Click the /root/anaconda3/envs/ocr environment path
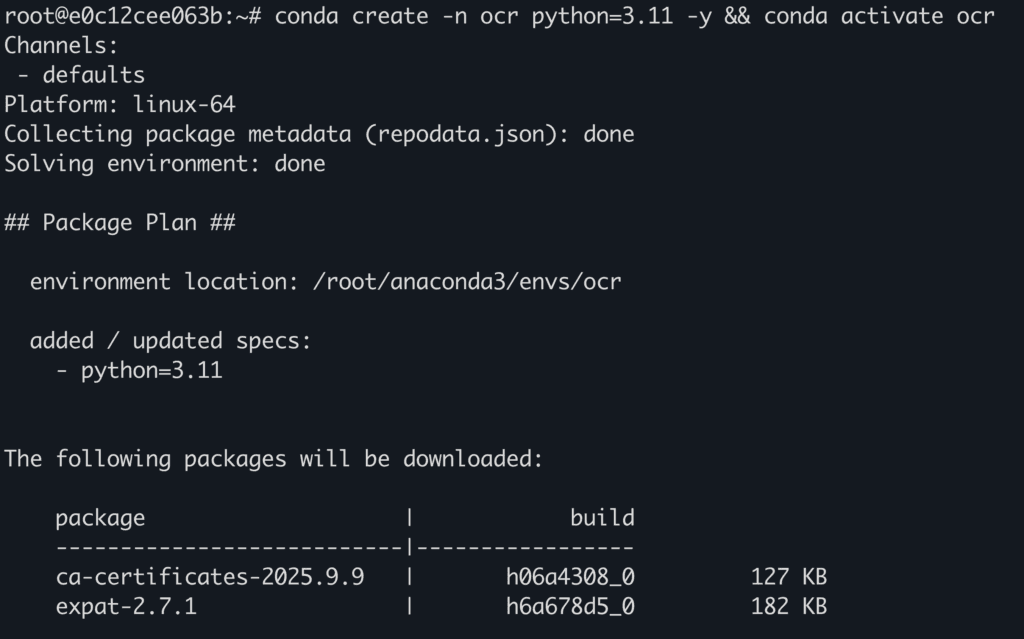This screenshot has height=639, width=1024. click(467, 282)
